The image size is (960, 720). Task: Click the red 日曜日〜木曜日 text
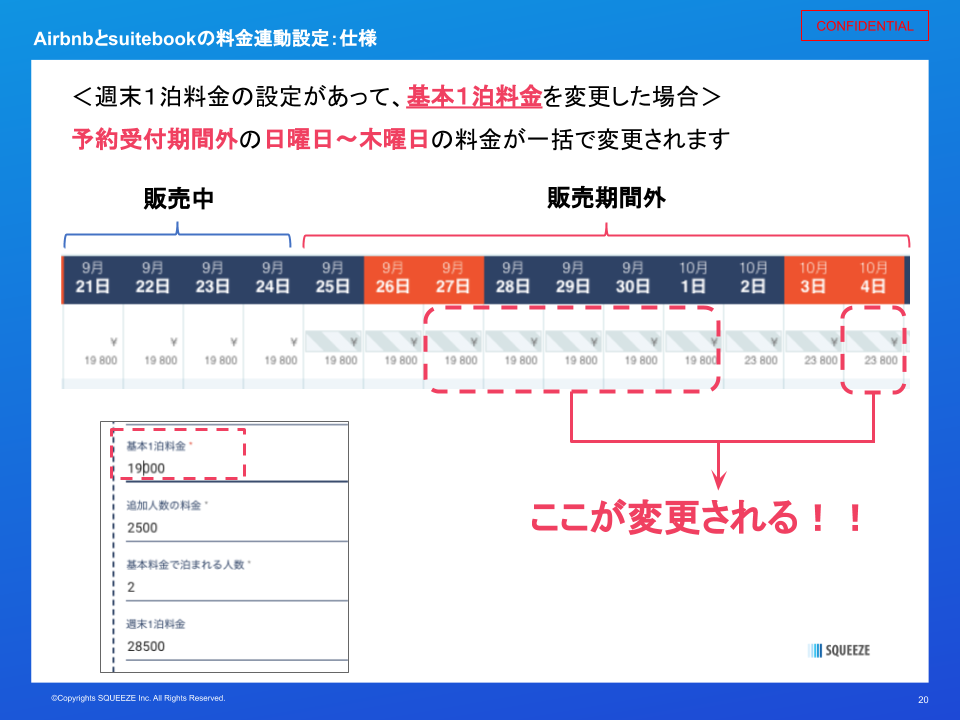tap(346, 140)
